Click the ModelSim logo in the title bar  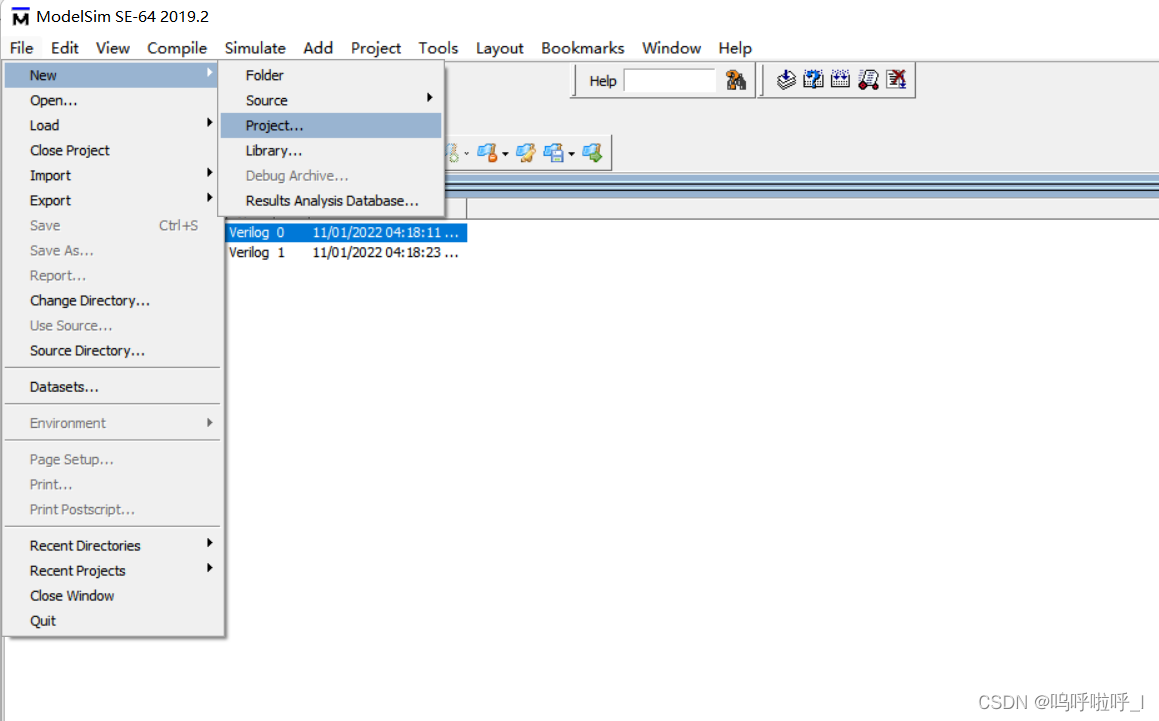20,16
